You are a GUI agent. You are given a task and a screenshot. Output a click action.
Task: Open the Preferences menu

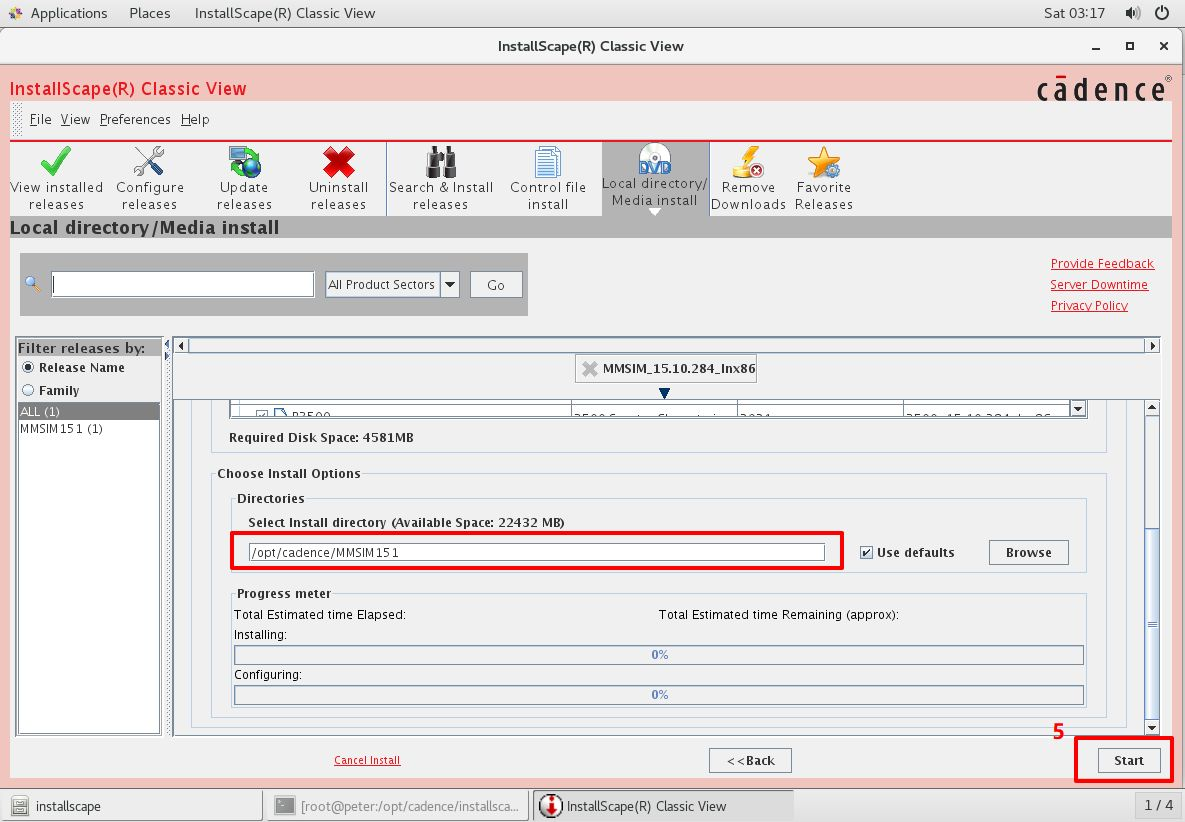[135, 119]
